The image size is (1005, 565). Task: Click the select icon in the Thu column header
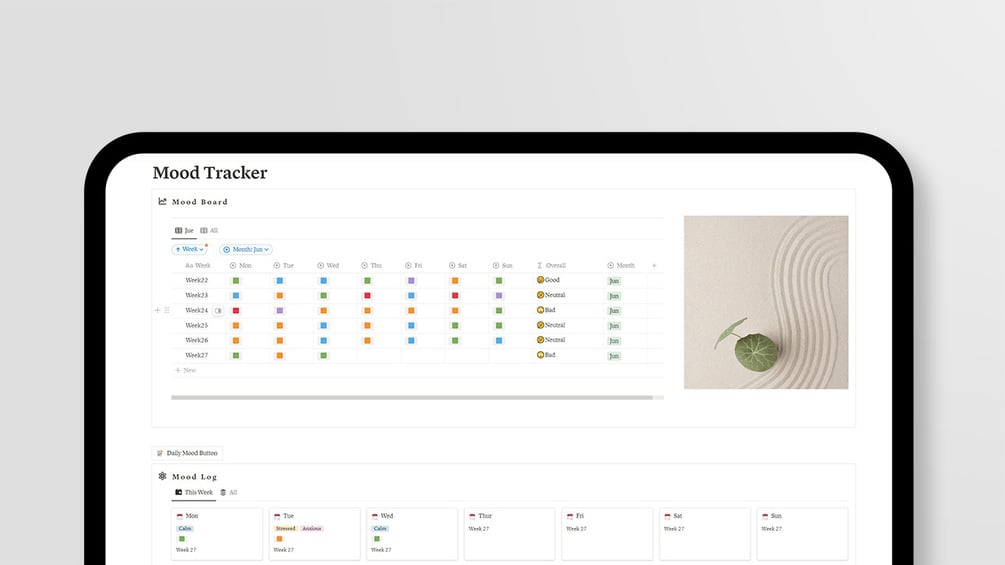point(364,265)
